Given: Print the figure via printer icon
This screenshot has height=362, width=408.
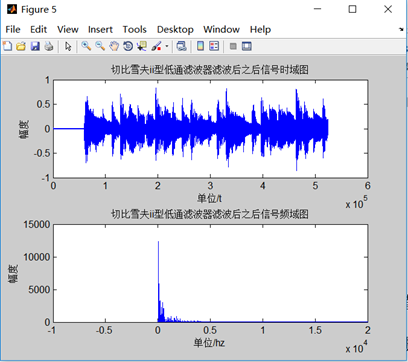Looking at the screenshot, I should 49,46.
